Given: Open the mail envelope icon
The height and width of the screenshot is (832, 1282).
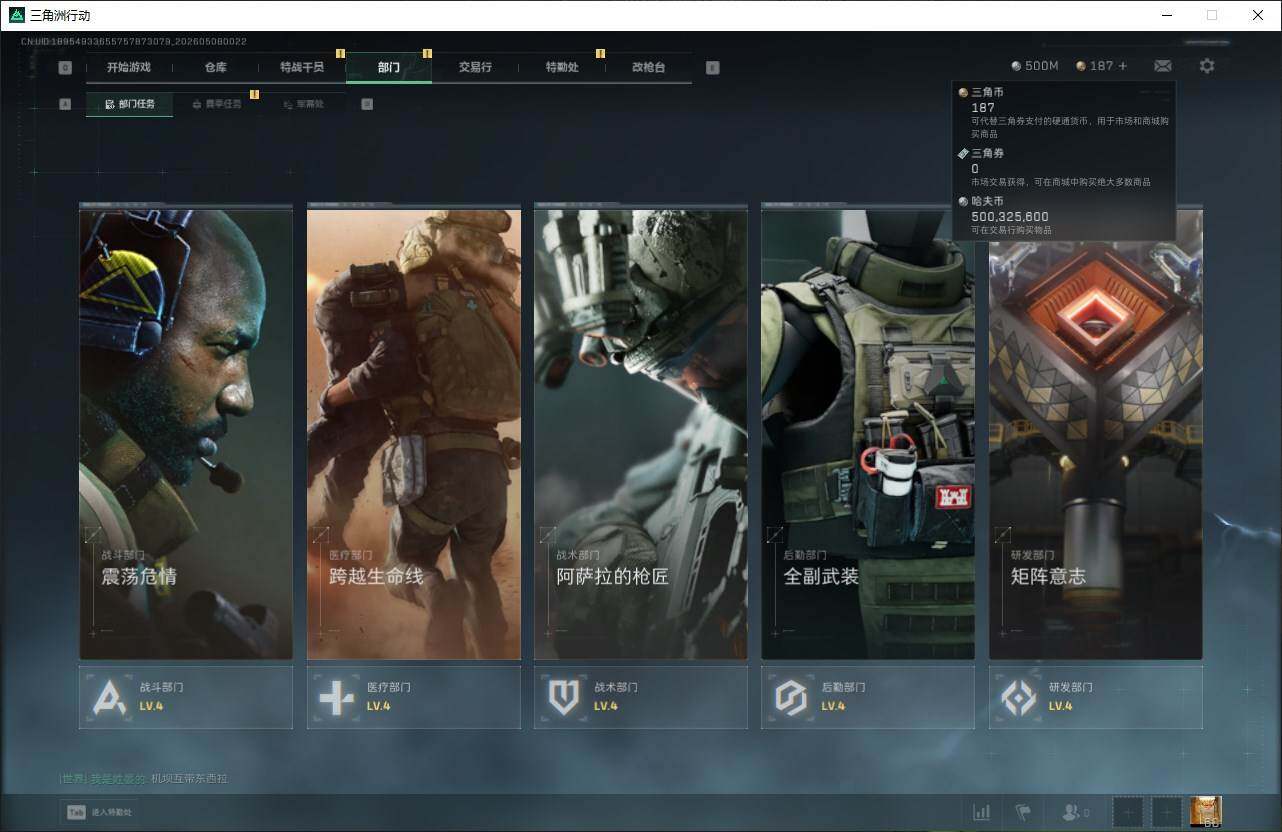Looking at the screenshot, I should (x=1162, y=66).
